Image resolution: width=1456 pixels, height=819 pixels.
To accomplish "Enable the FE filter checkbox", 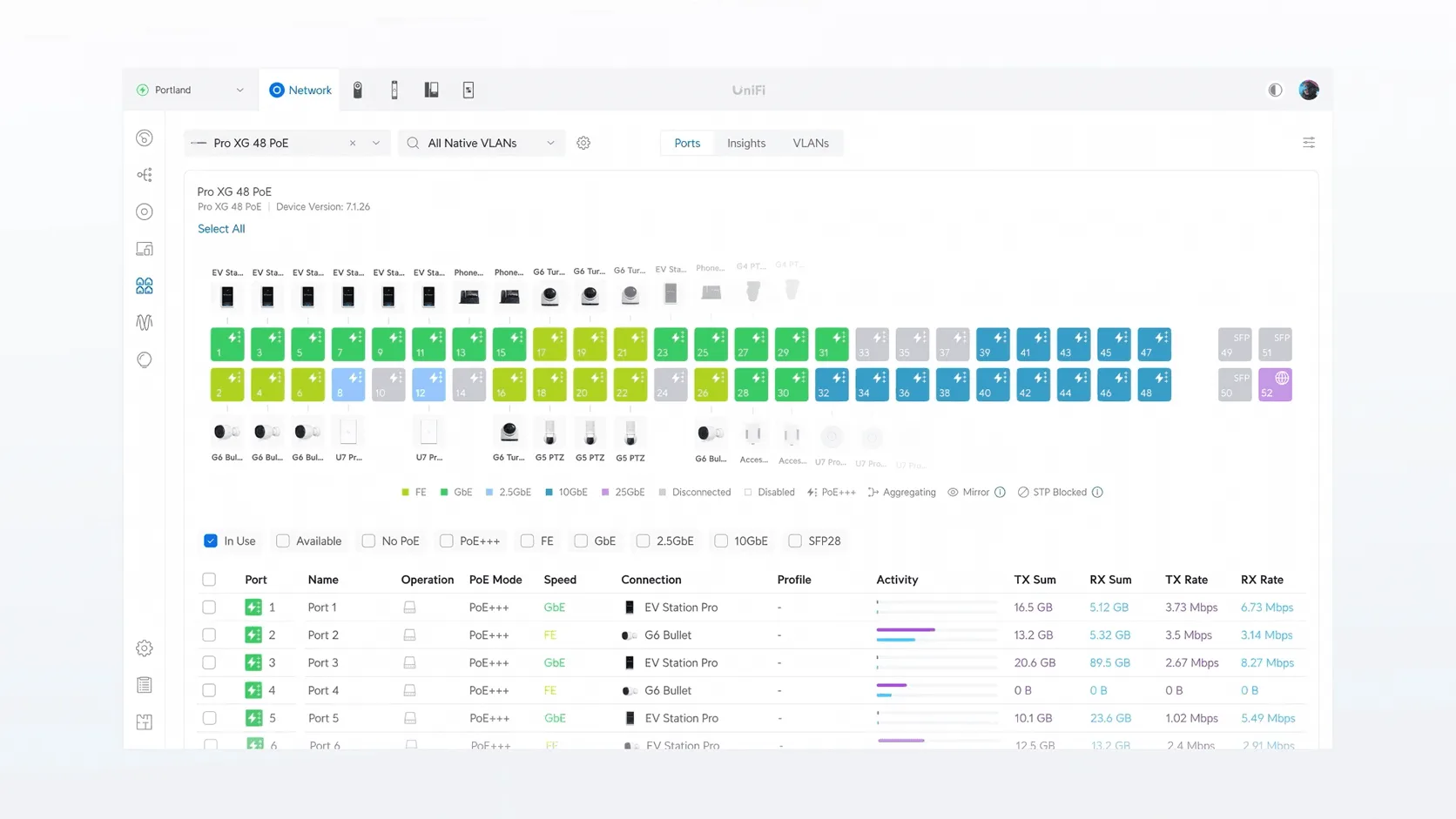I will click(527, 540).
